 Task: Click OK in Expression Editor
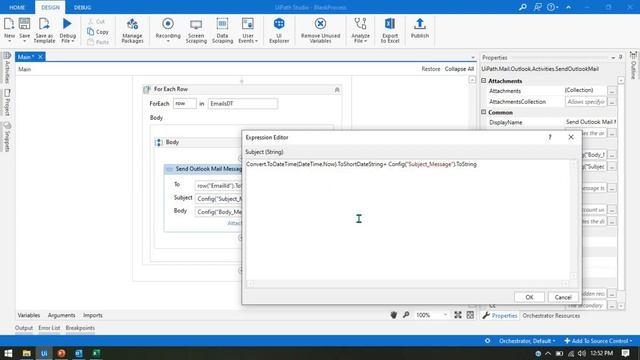(529, 297)
